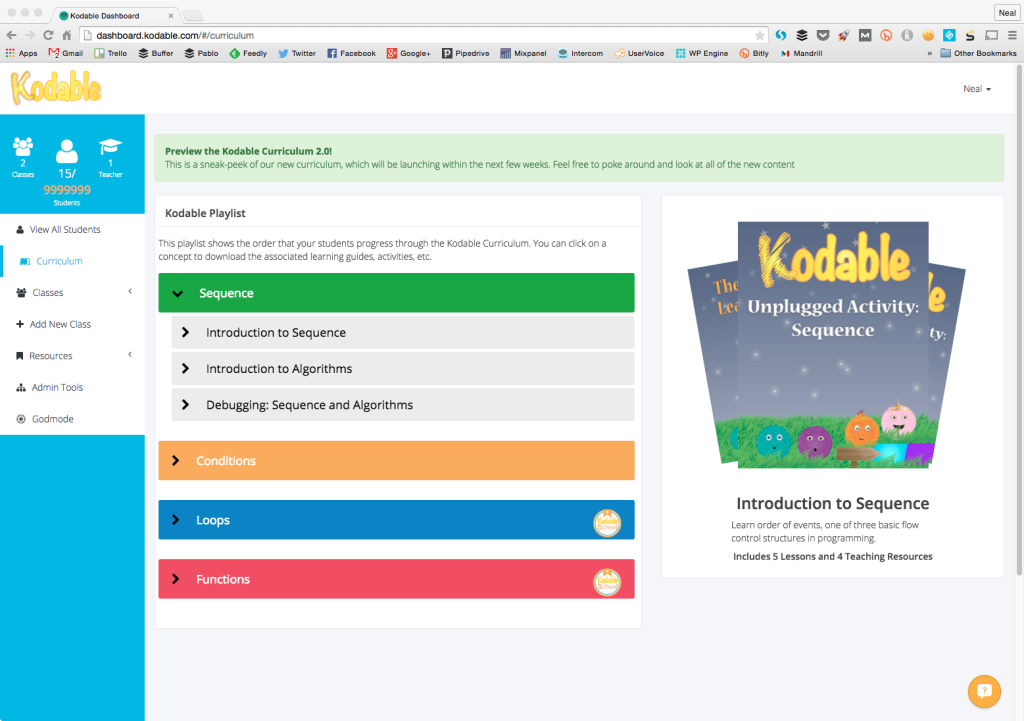1024x721 pixels.
Task: Open the Intercom bookmark
Action: point(581,54)
